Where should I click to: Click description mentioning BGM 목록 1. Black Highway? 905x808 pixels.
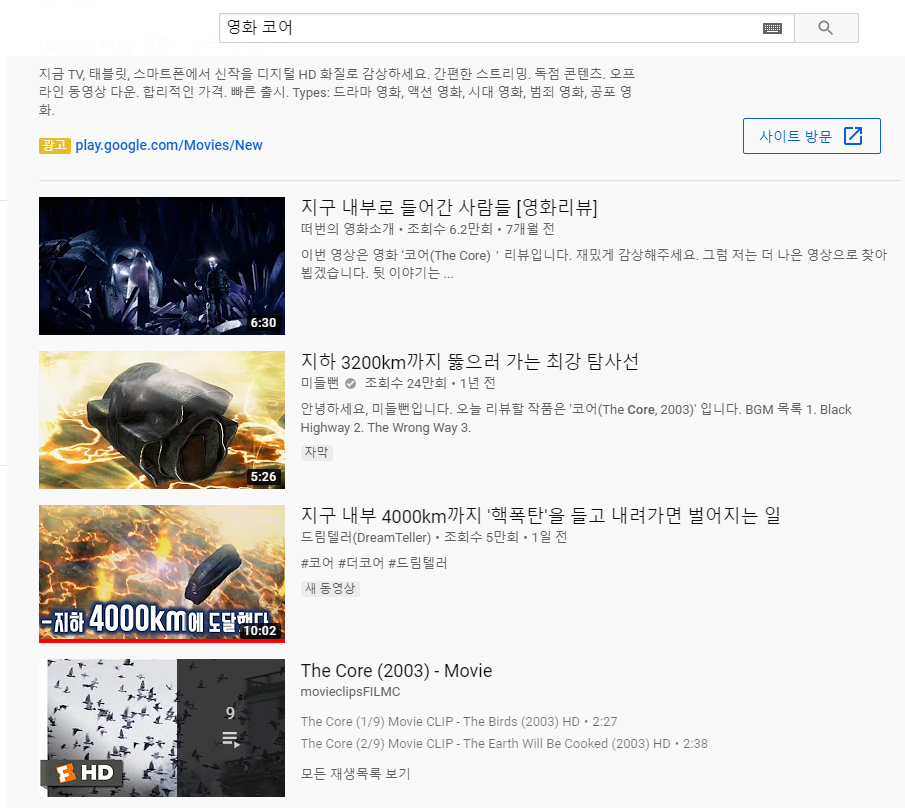(x=576, y=418)
